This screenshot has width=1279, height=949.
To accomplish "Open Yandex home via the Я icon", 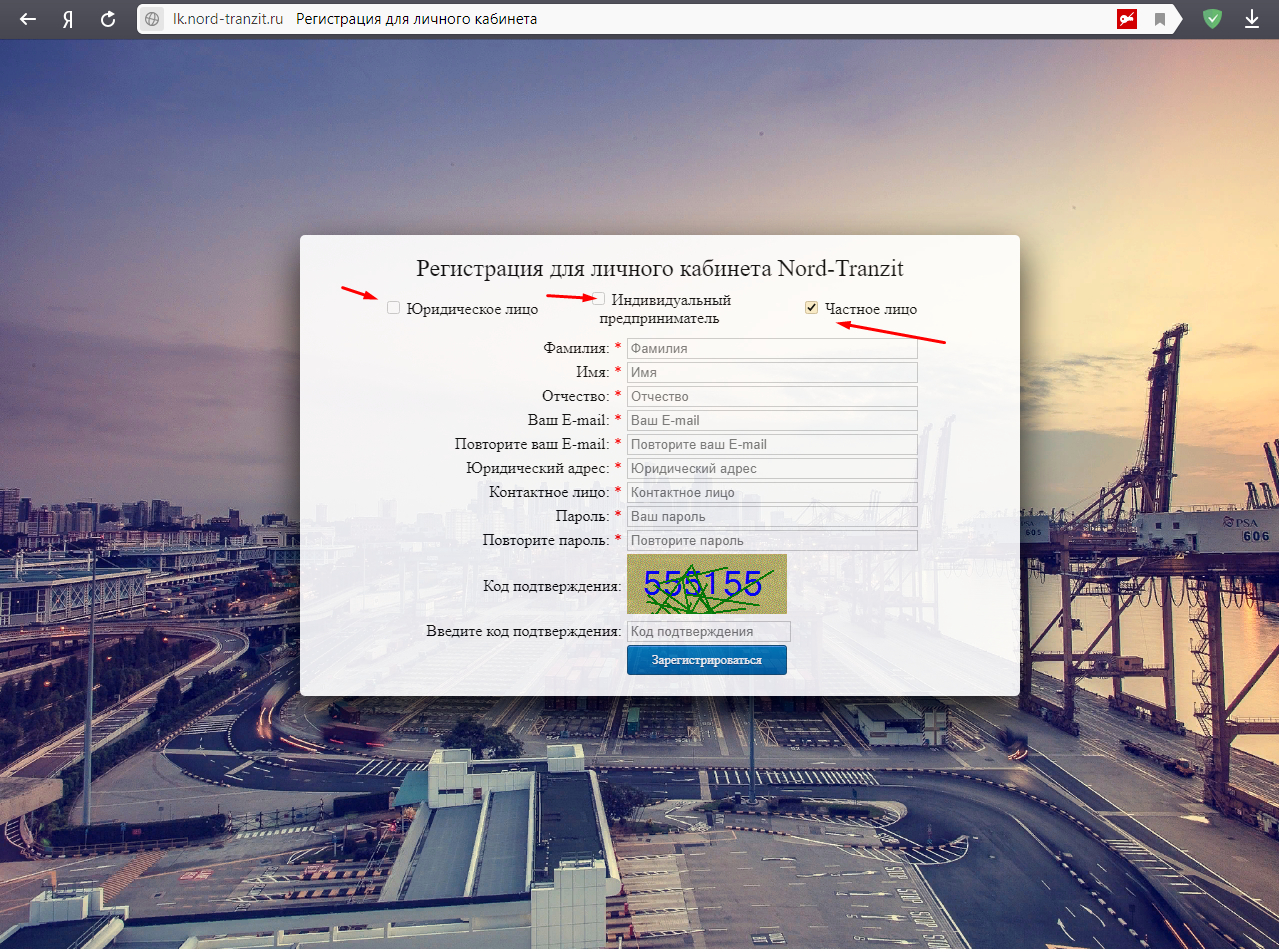I will point(68,19).
